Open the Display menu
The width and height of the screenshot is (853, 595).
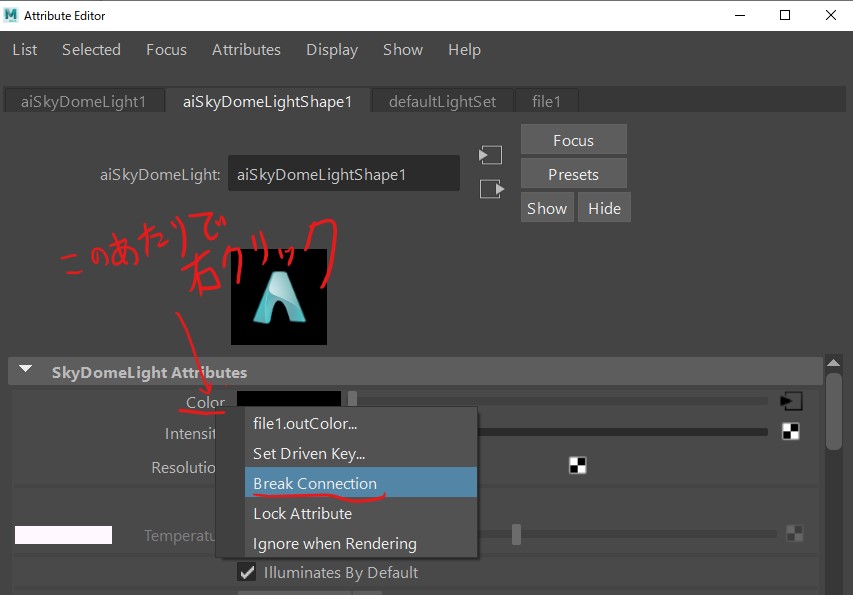pos(332,49)
